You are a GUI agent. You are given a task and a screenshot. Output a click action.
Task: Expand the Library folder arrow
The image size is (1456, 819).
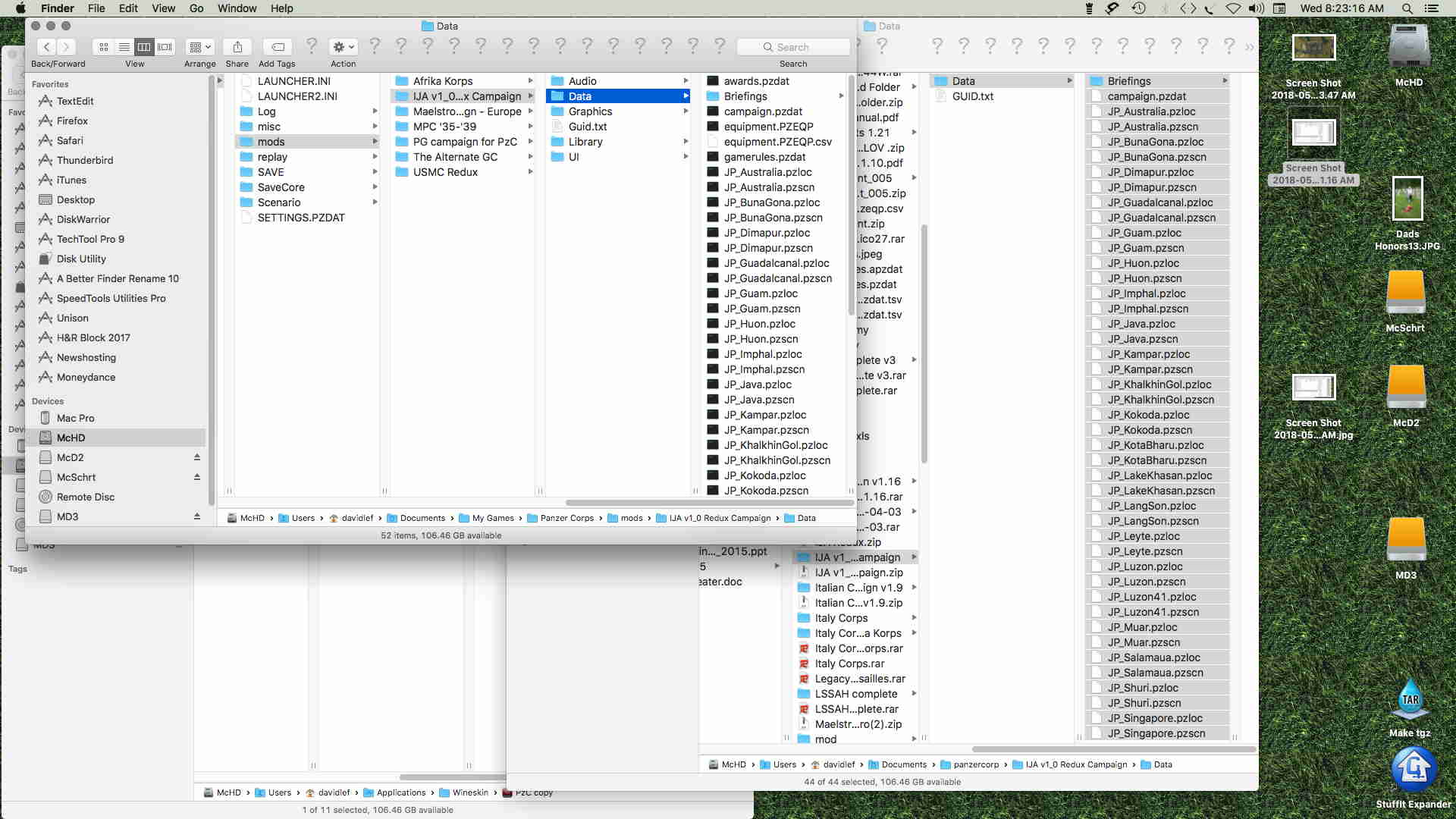point(686,142)
